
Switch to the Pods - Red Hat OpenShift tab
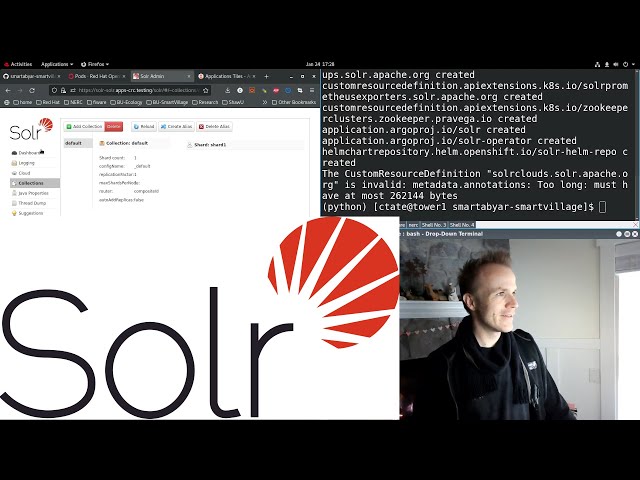[x=97, y=76]
